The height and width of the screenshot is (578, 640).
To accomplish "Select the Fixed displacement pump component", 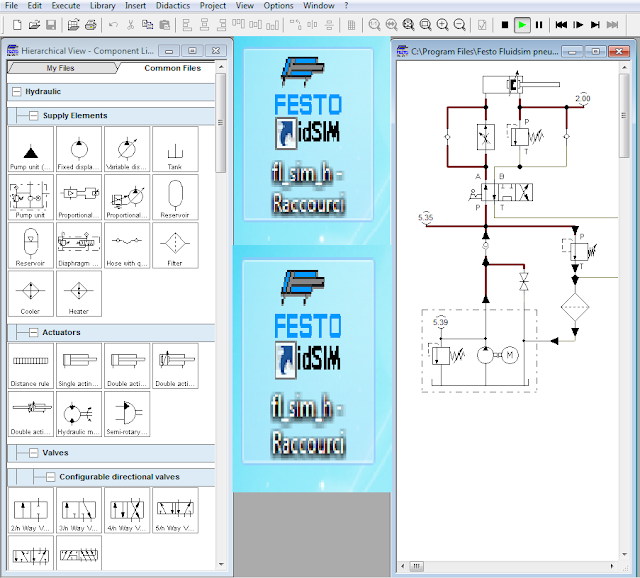I will click(79, 149).
